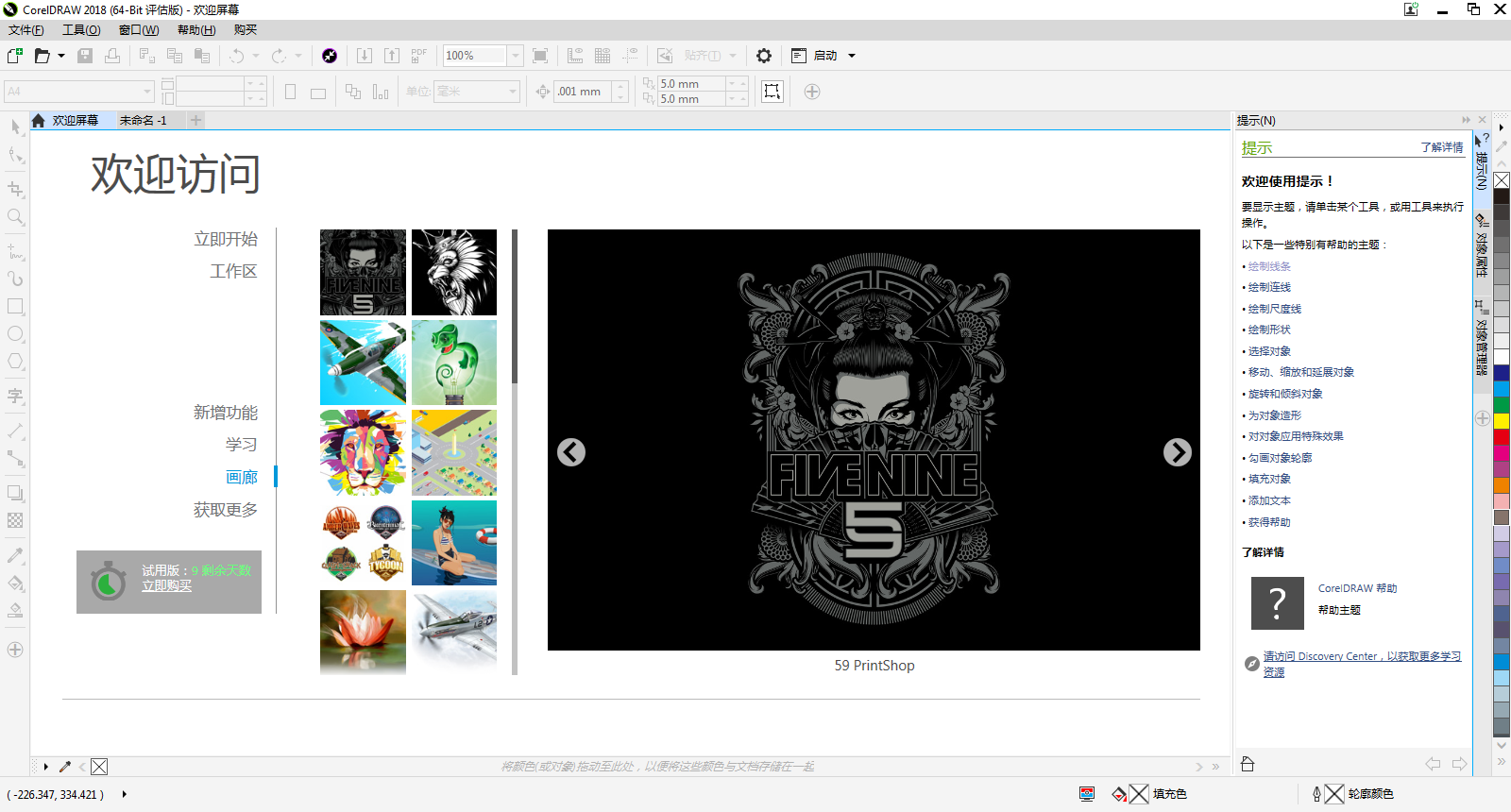
Task: Open the 100% zoom level dropdown
Action: coord(516,56)
